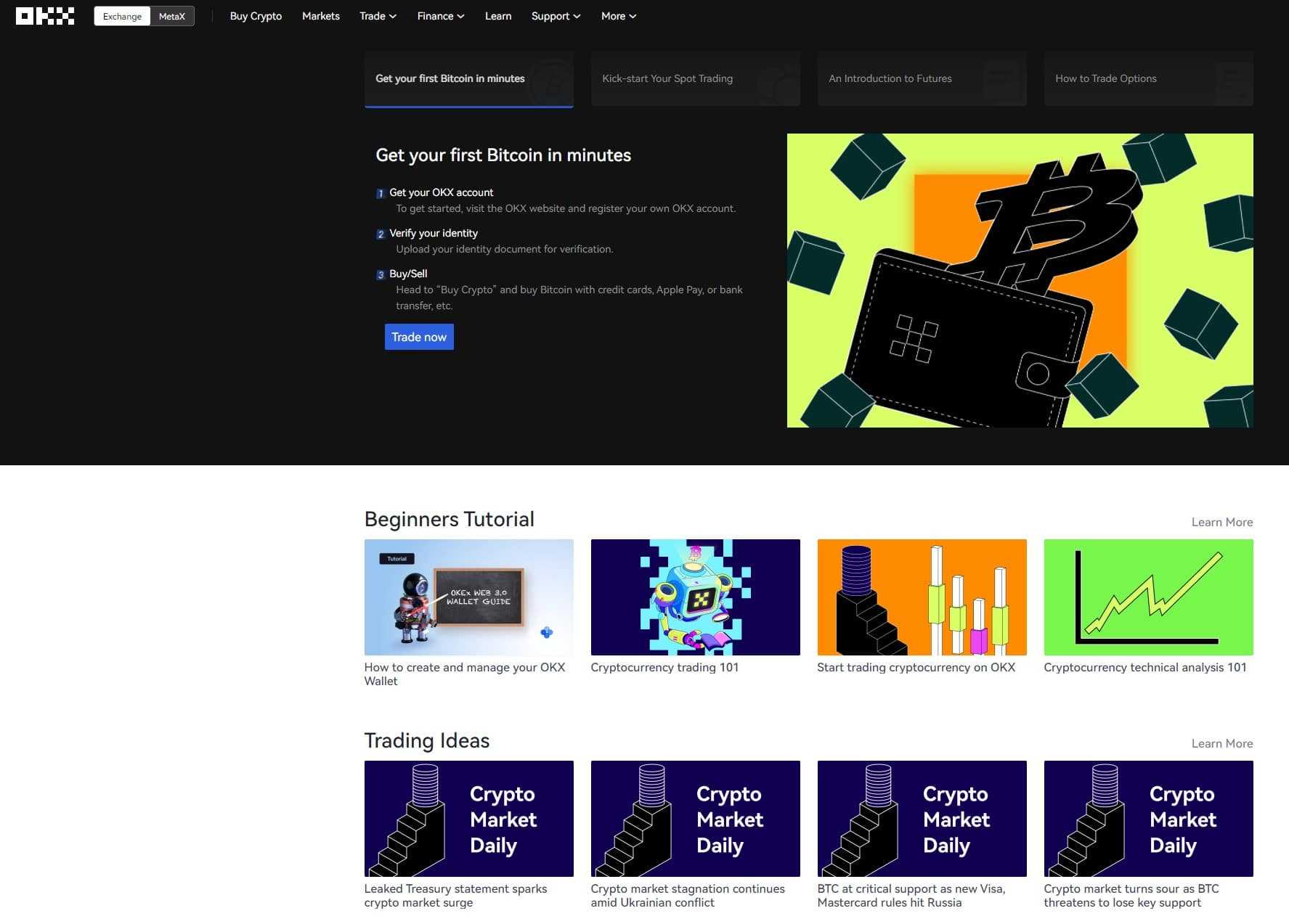Switch to An Introduction to Futures tab
1289x924 pixels.
pyautogui.click(x=922, y=78)
